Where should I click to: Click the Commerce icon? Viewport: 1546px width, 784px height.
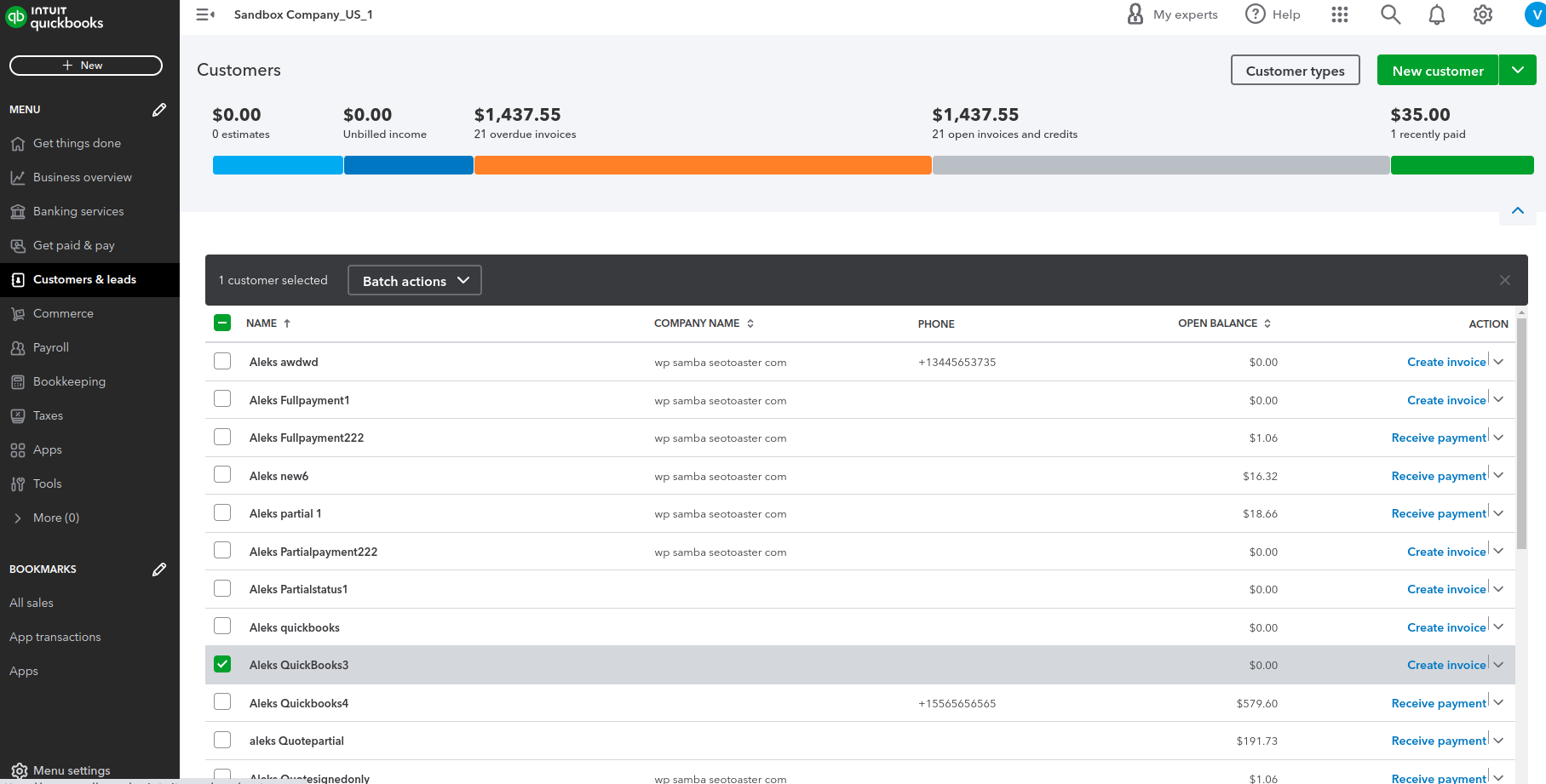point(18,314)
